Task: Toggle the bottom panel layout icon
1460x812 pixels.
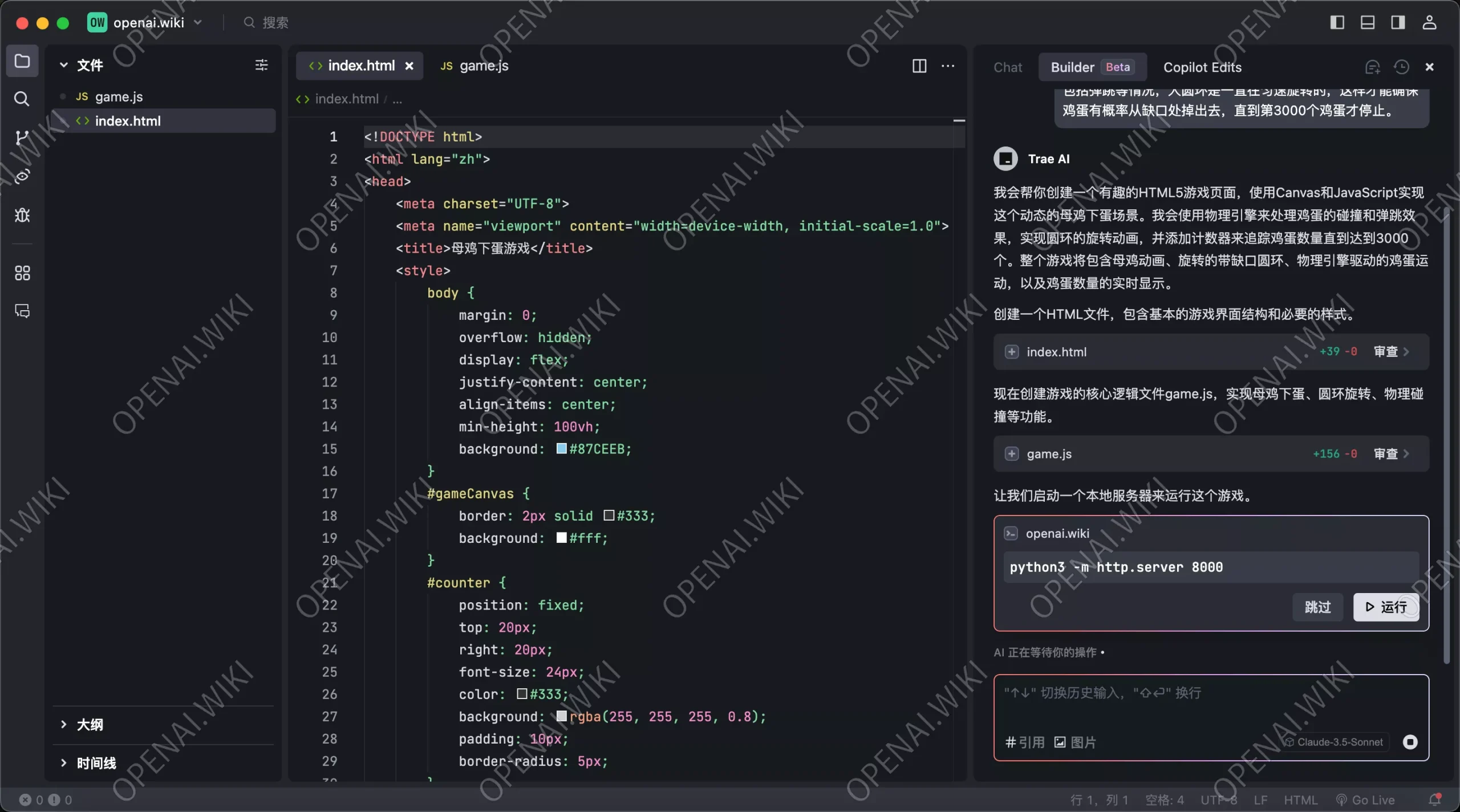Action: (x=1368, y=22)
